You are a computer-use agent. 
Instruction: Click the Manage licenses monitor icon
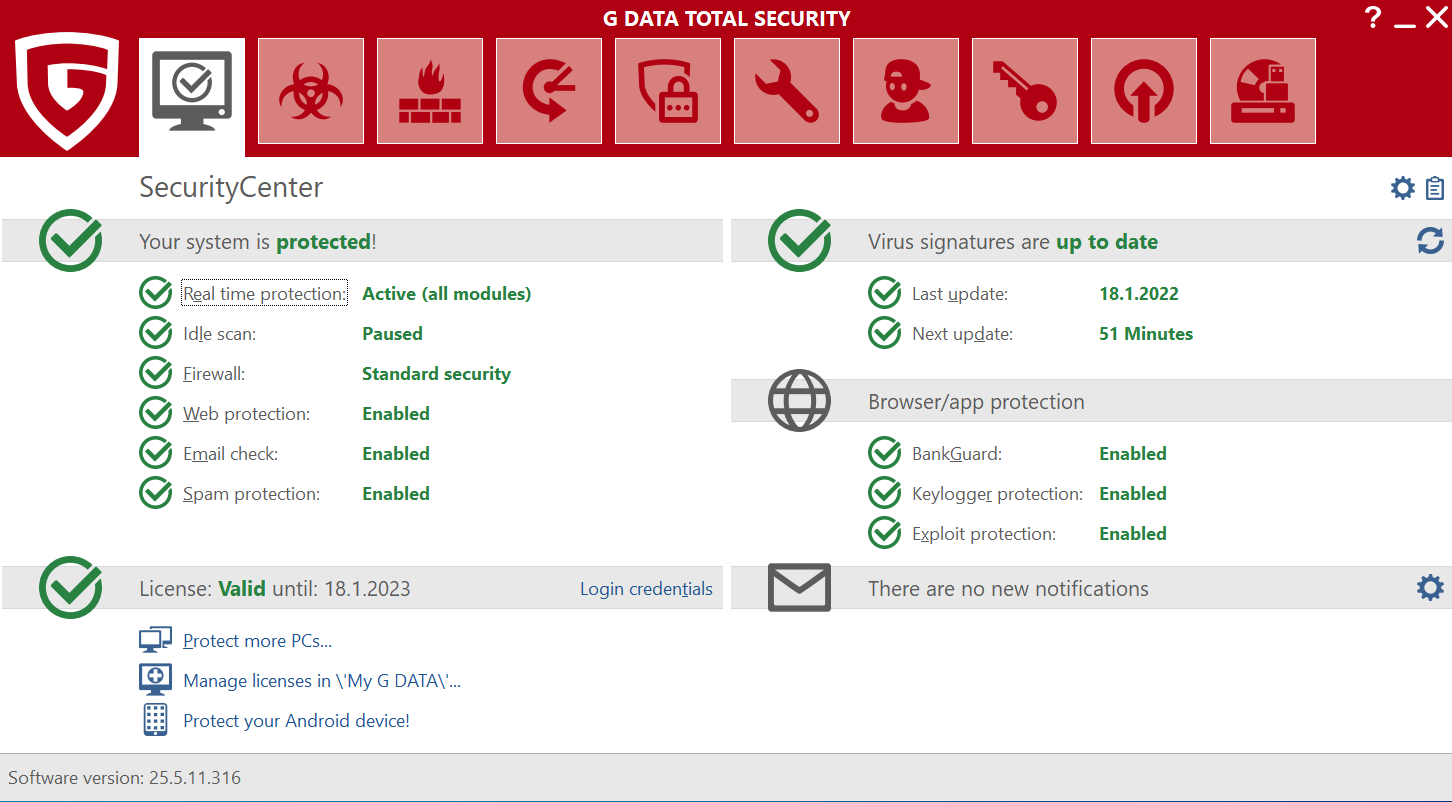coord(155,680)
